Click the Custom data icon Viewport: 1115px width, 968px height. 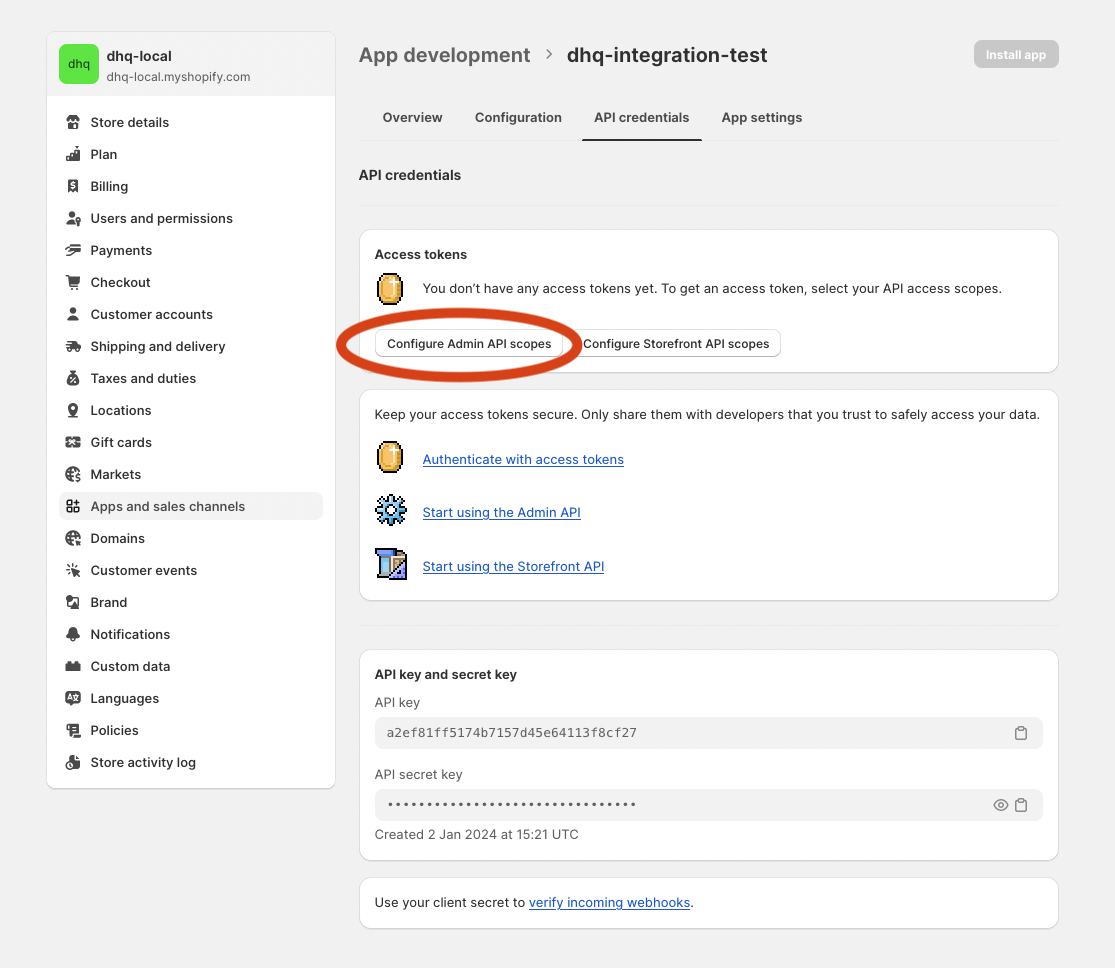(73, 666)
